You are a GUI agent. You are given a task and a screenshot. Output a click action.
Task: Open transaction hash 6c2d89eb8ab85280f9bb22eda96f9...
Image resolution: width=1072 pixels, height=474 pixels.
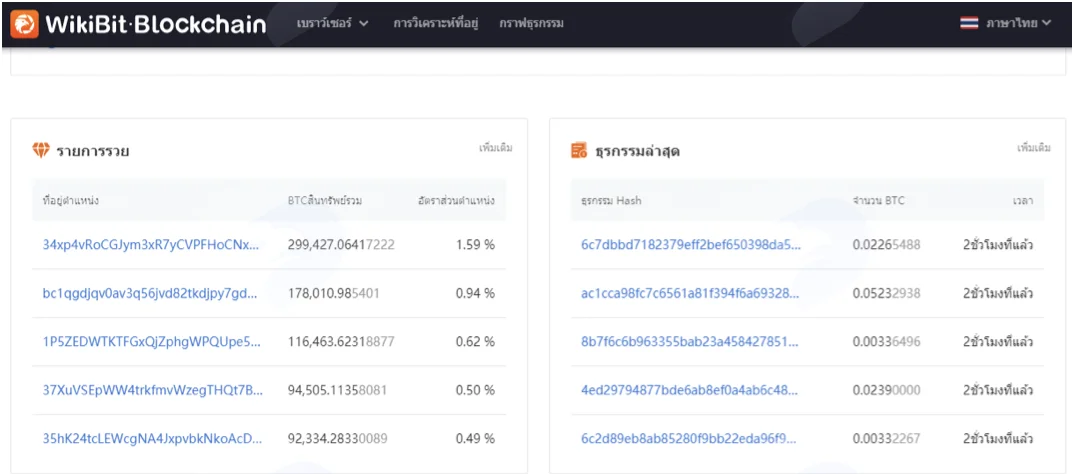pyautogui.click(x=688, y=438)
